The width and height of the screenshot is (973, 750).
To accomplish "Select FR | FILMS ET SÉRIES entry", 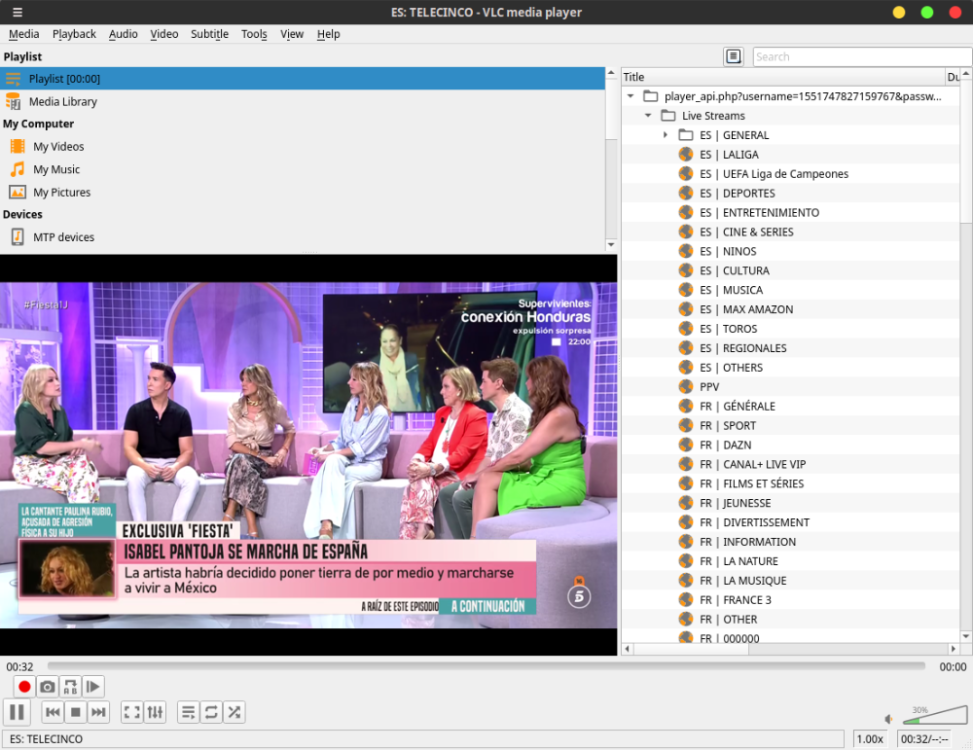I will 791,483.
